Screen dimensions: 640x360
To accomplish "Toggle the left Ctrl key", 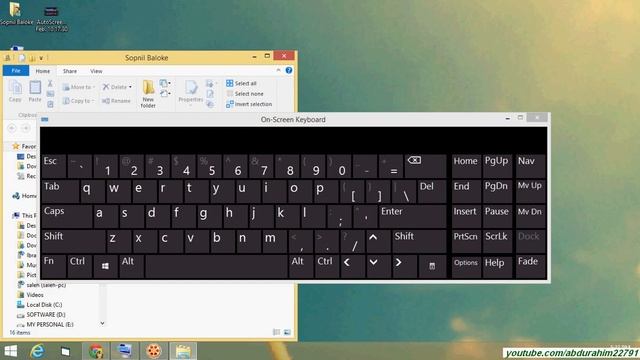I will tap(79, 266).
